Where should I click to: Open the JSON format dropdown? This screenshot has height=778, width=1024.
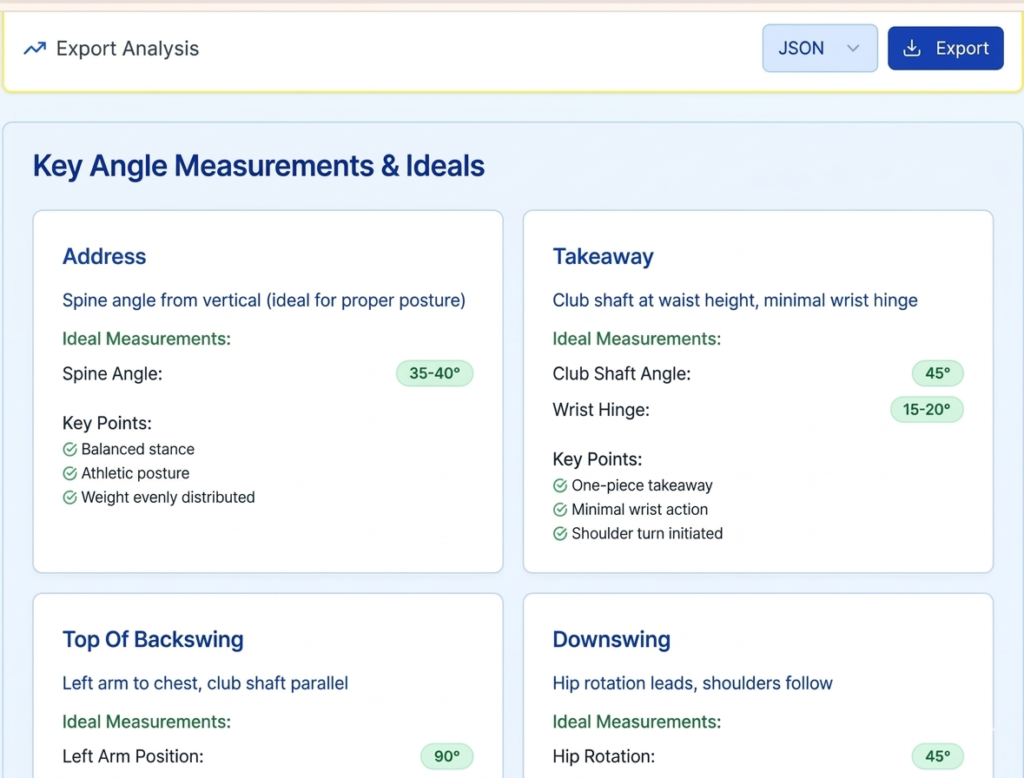click(x=819, y=48)
